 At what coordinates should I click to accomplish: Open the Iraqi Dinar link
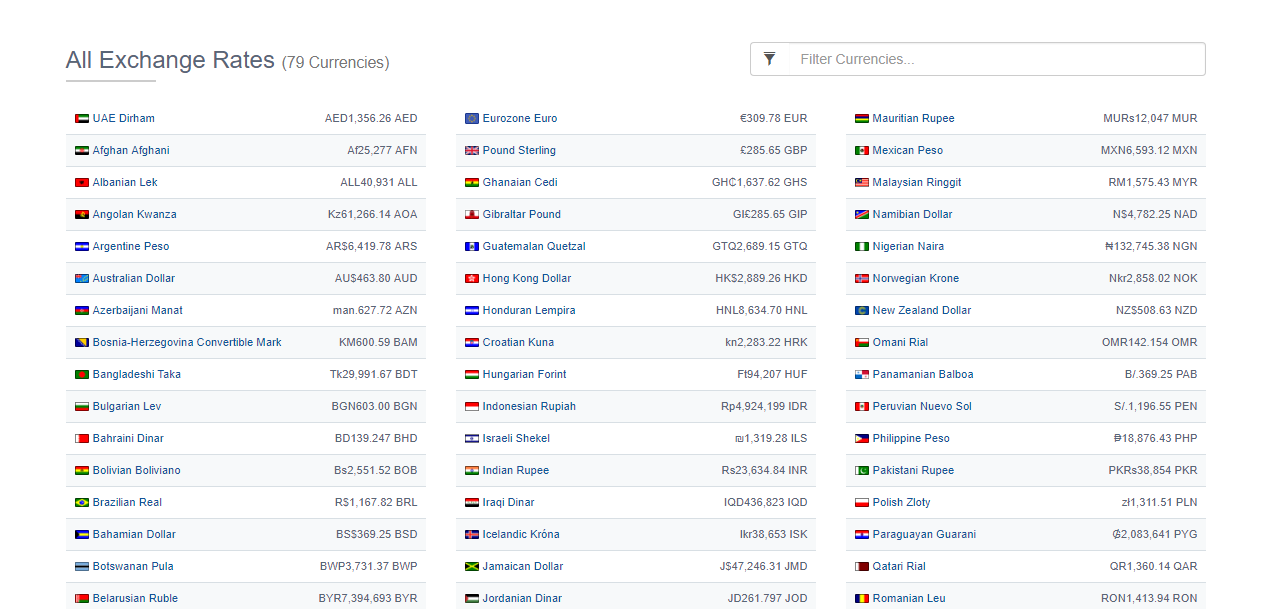509,502
